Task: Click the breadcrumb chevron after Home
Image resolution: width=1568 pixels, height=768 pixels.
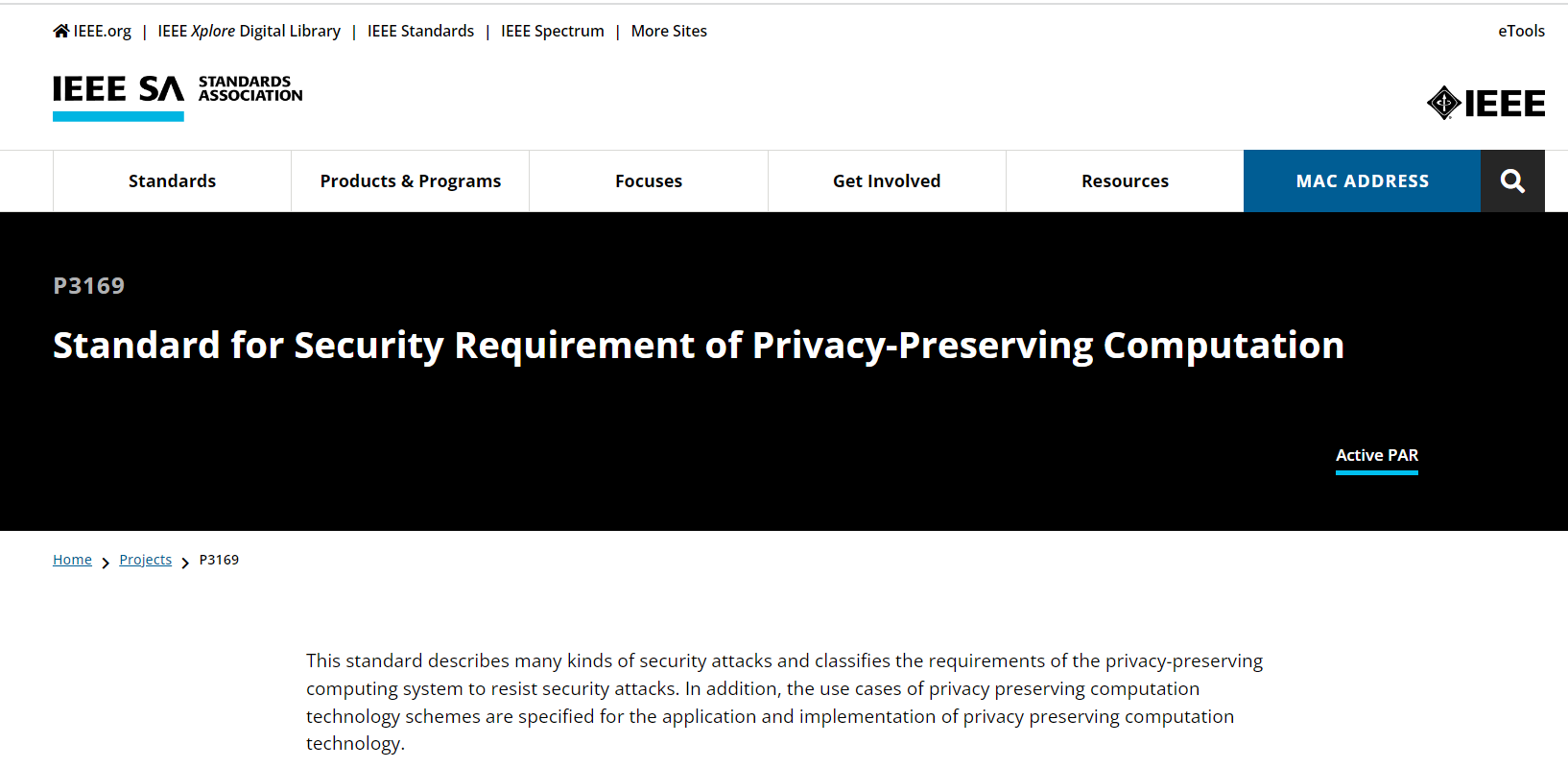Action: pos(106,563)
